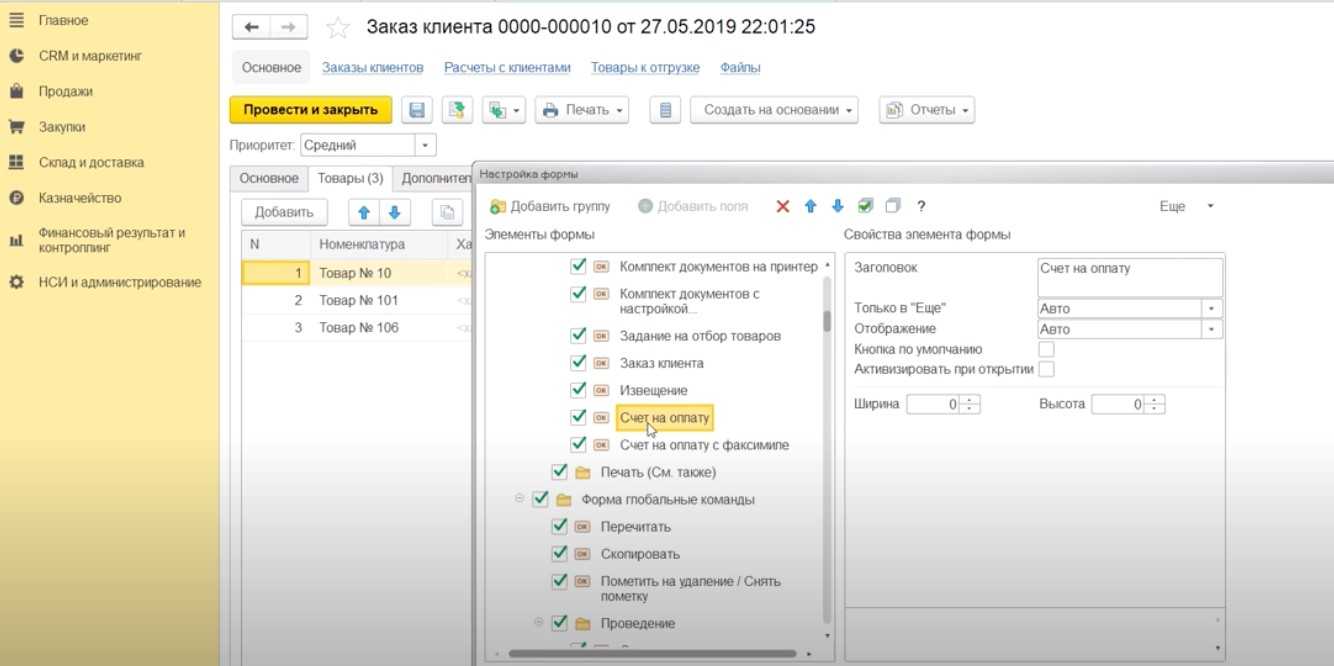This screenshot has height=666, width=1334.
Task: Uncheck the Счет на оплату checkbox
Action: tap(578, 417)
